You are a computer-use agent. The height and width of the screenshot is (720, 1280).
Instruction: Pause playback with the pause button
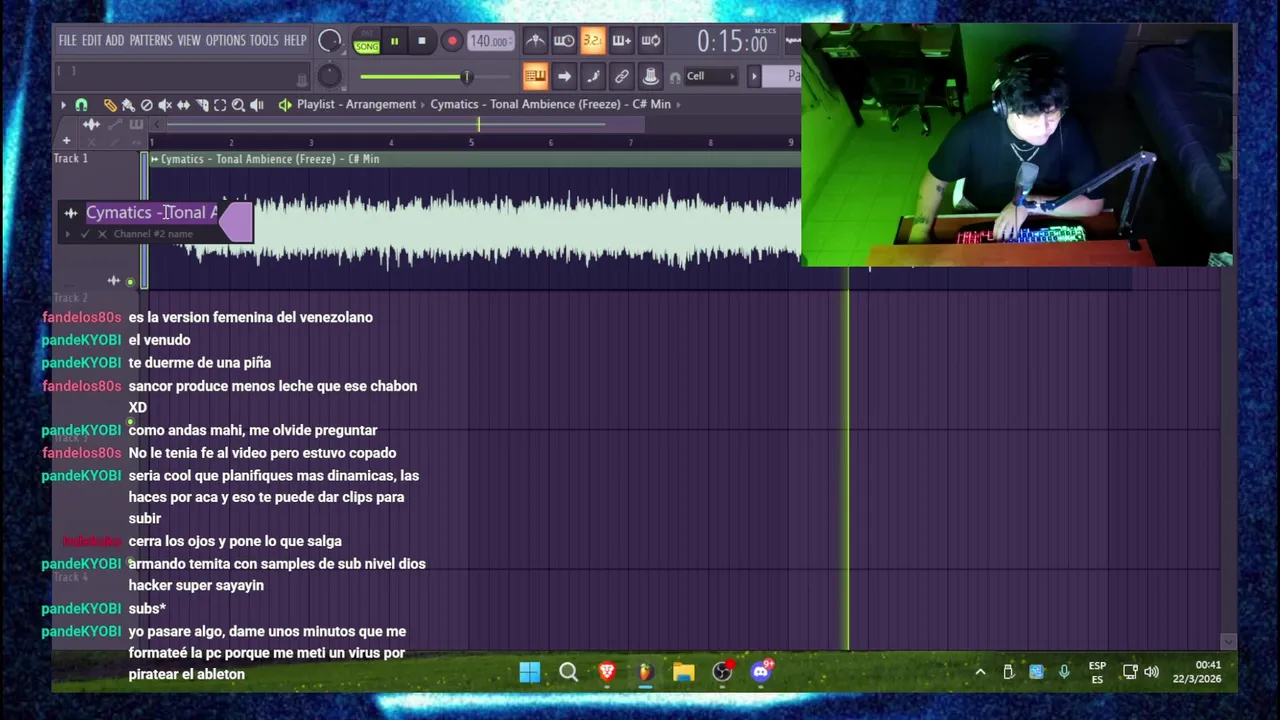click(x=394, y=41)
